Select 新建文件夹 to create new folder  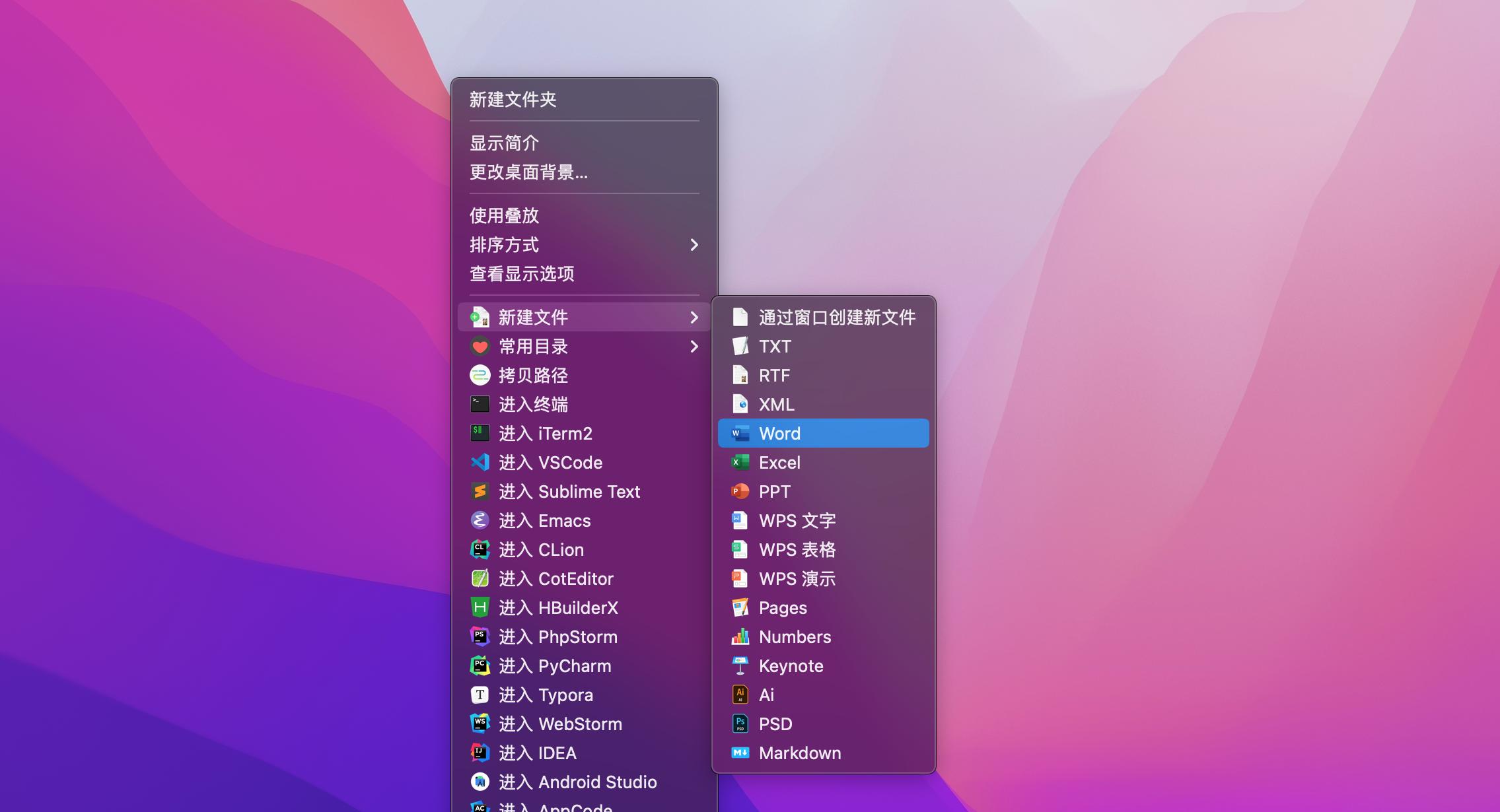coord(513,99)
